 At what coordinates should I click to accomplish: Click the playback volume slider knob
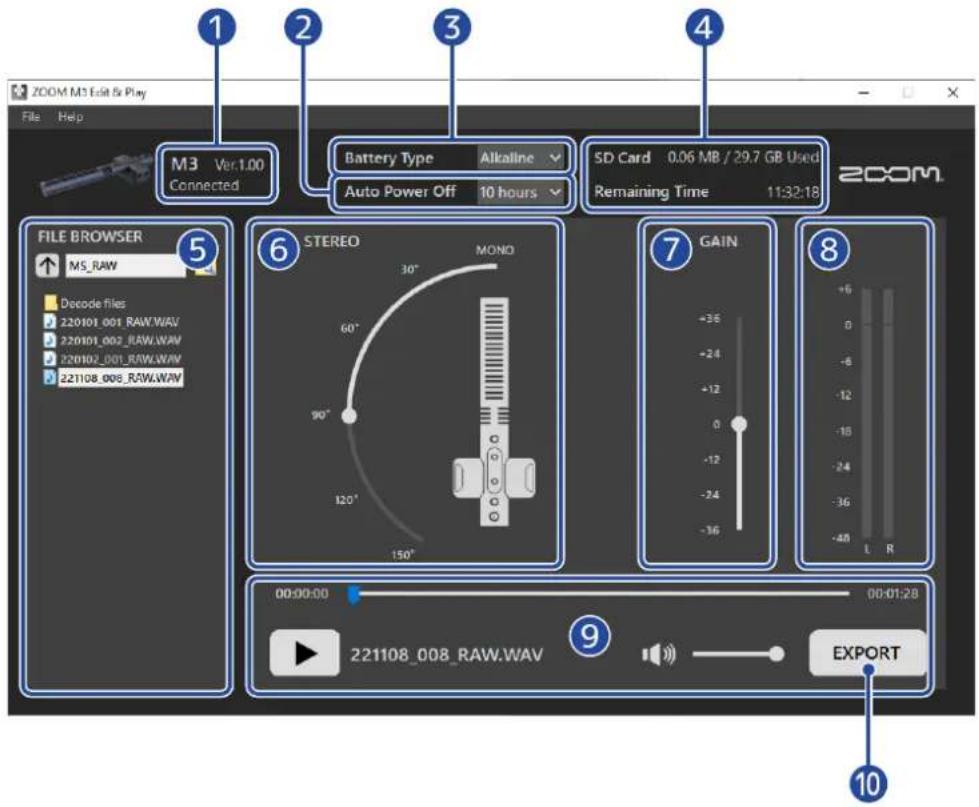click(777, 654)
